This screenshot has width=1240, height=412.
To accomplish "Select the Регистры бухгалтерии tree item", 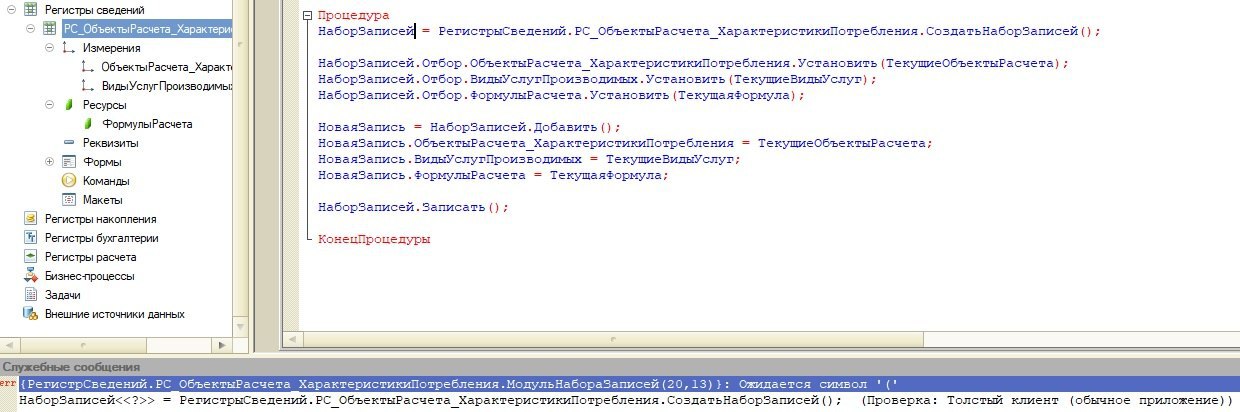I will pos(101,238).
